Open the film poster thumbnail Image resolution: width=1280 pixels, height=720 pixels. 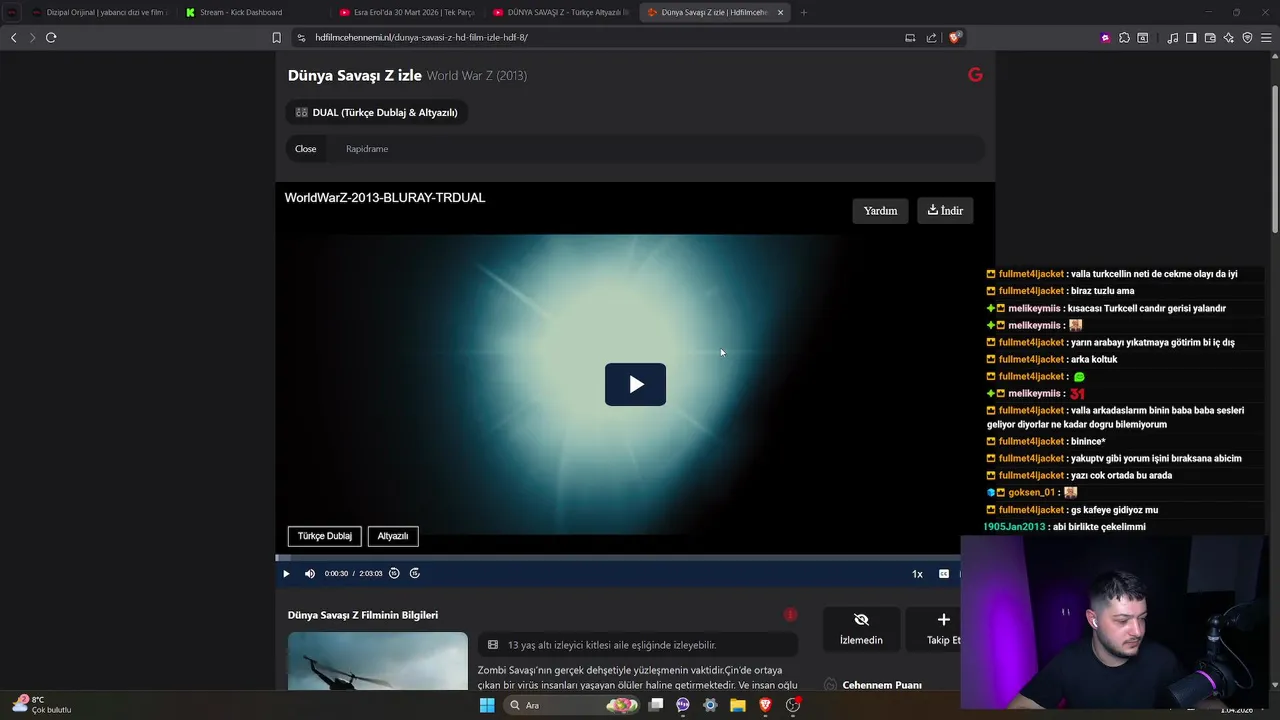(377, 661)
